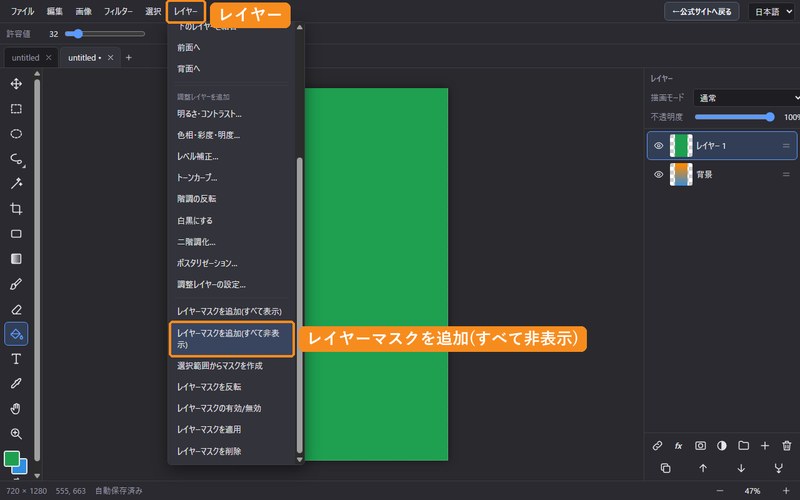Select the Brush tool
This screenshot has height=500, width=800.
(x=16, y=284)
